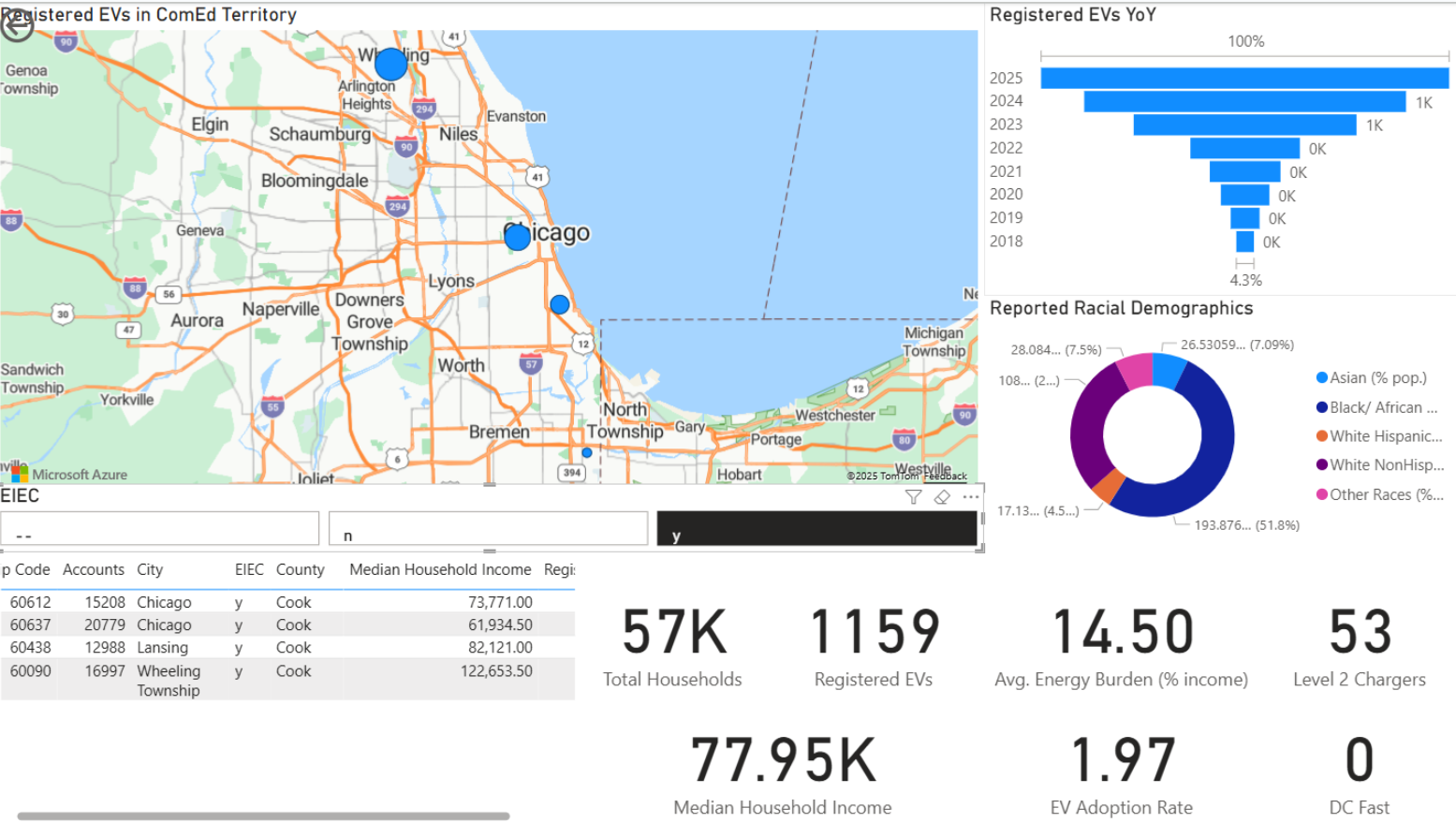Clear selections with the eraser icon
This screenshot has height=823, width=1456.
tap(942, 497)
